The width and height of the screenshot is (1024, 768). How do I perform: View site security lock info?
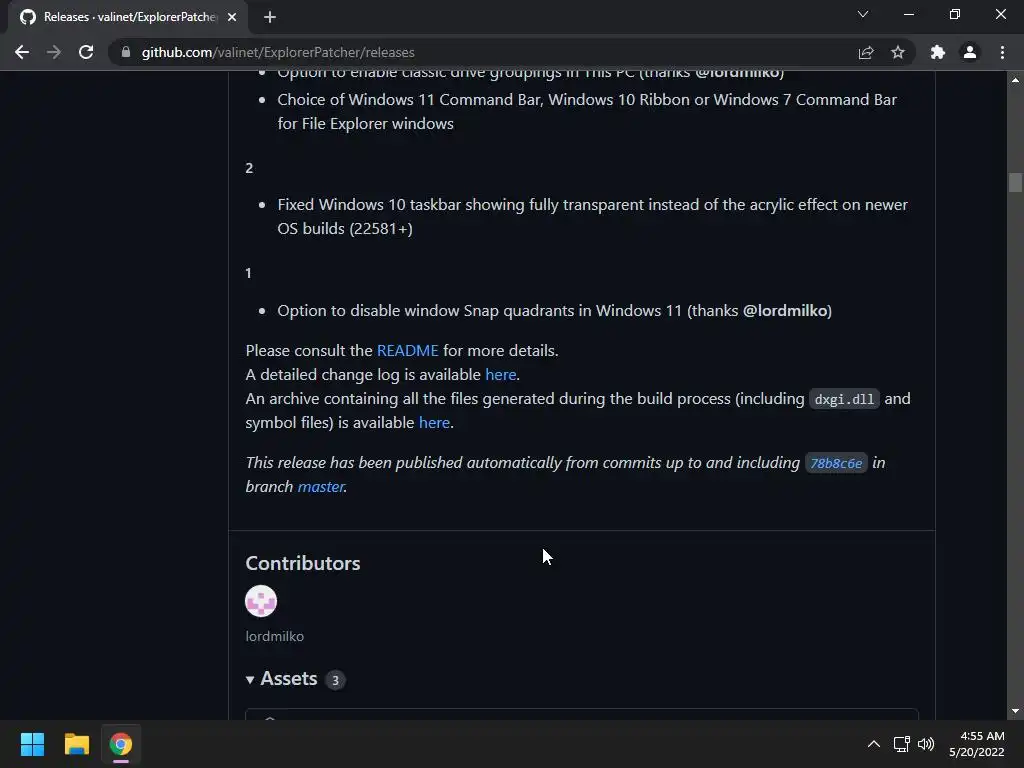[x=126, y=52]
